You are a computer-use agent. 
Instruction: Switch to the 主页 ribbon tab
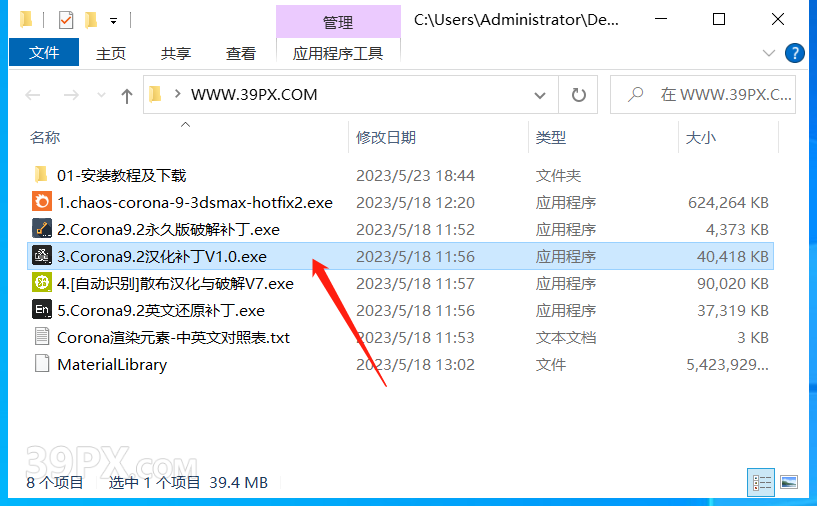110,53
